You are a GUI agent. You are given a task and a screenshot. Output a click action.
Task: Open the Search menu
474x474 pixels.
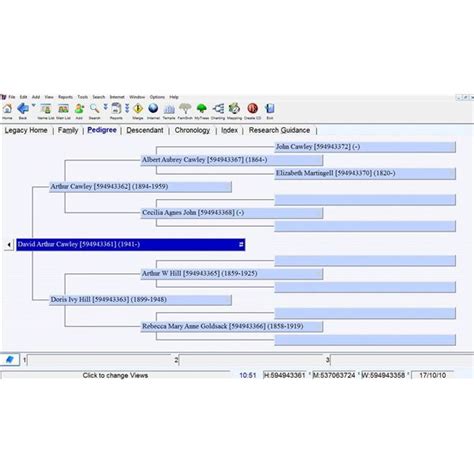(x=99, y=97)
